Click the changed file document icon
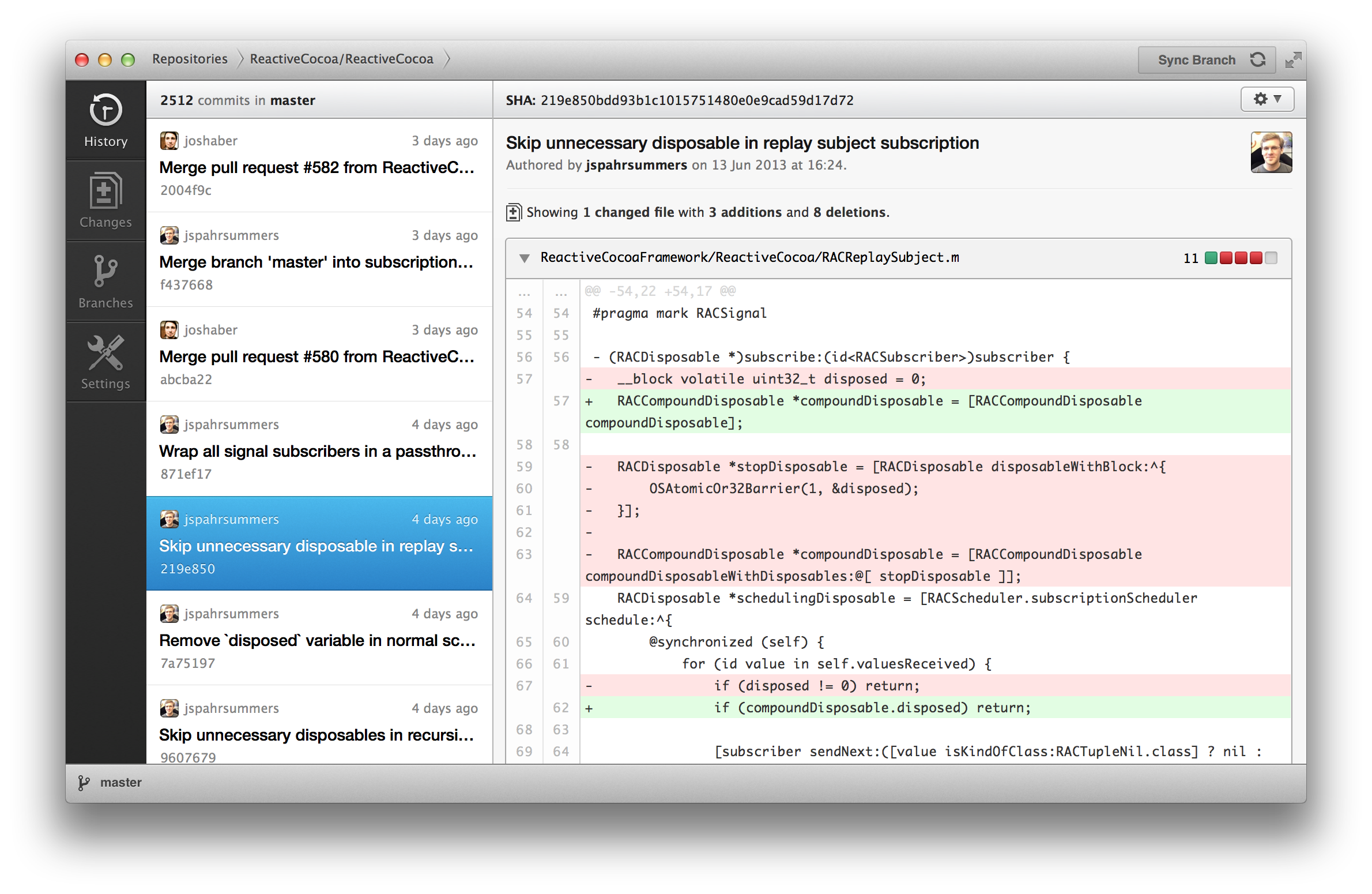The image size is (1372, 894). tap(513, 212)
